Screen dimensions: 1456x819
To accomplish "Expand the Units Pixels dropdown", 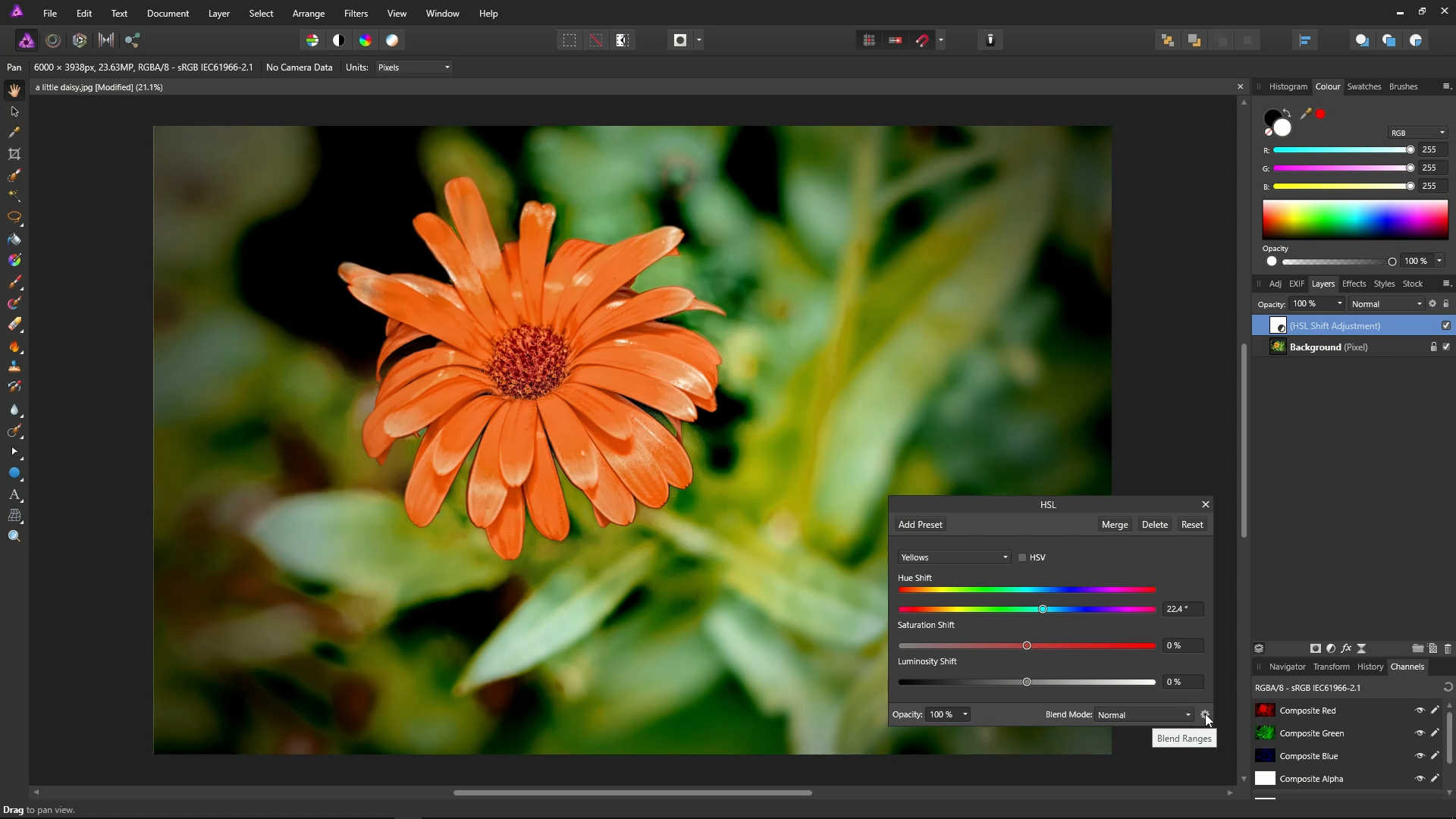I will (x=414, y=67).
